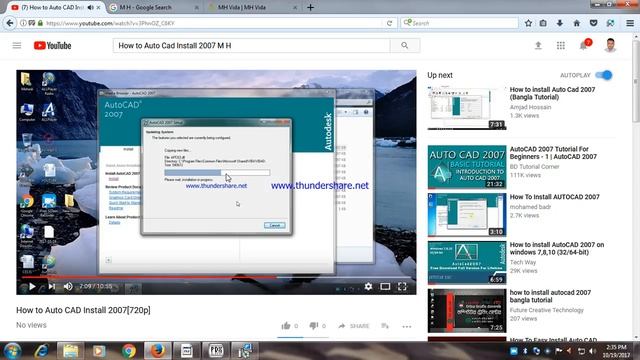
Task: Click the YouTube search magnifier button
Action: click(404, 45)
